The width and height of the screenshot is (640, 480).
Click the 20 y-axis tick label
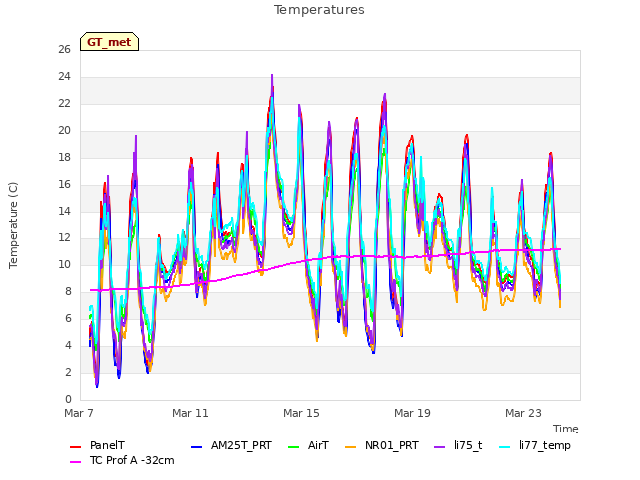[x=64, y=131]
